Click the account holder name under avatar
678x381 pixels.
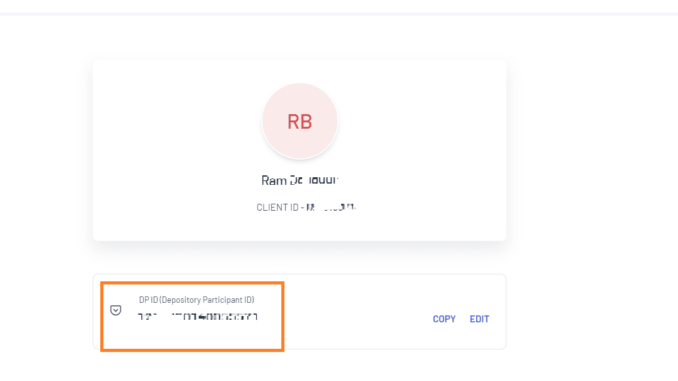(x=299, y=180)
